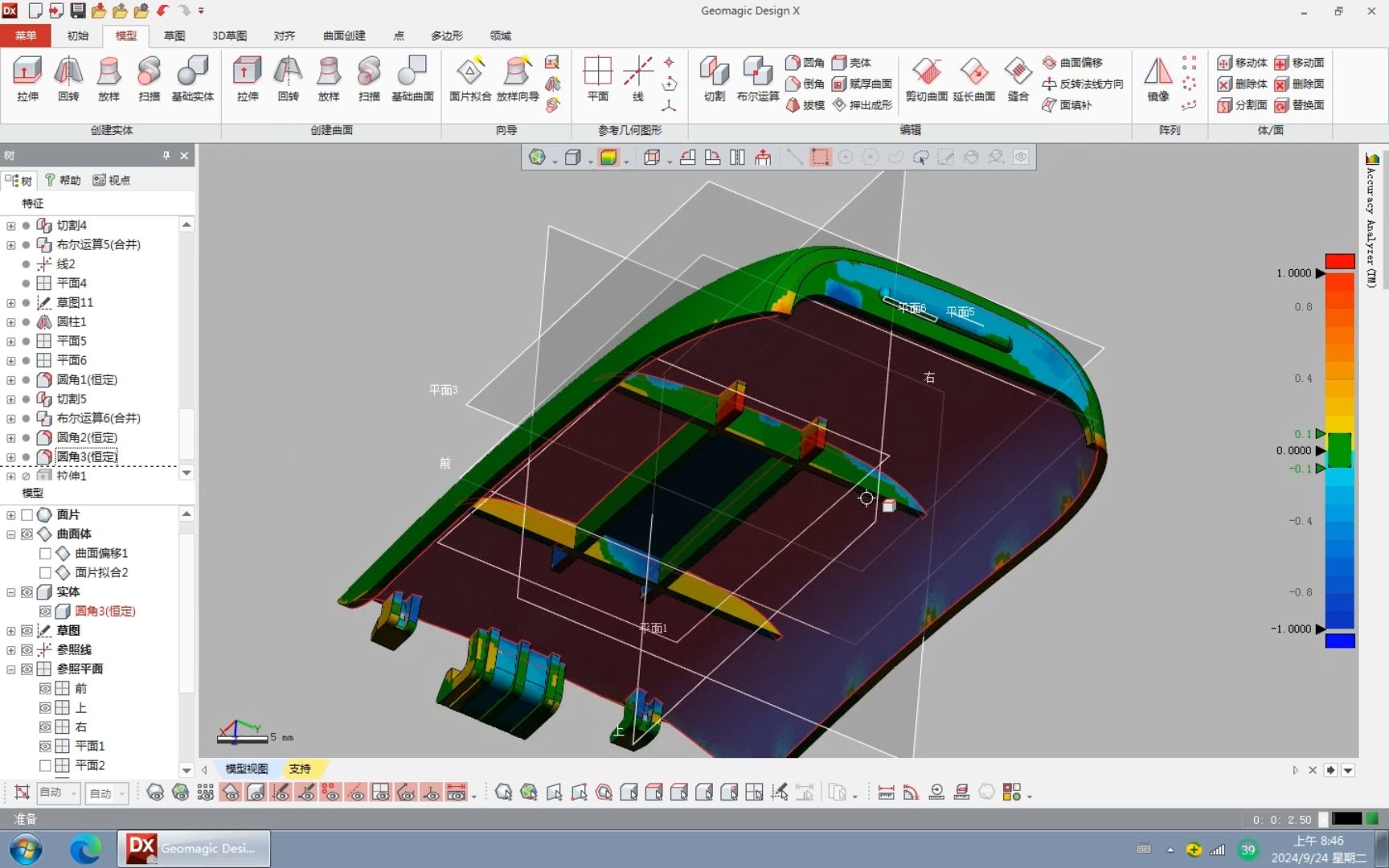Open the 自动 dropdown at bottom left

[x=57, y=792]
